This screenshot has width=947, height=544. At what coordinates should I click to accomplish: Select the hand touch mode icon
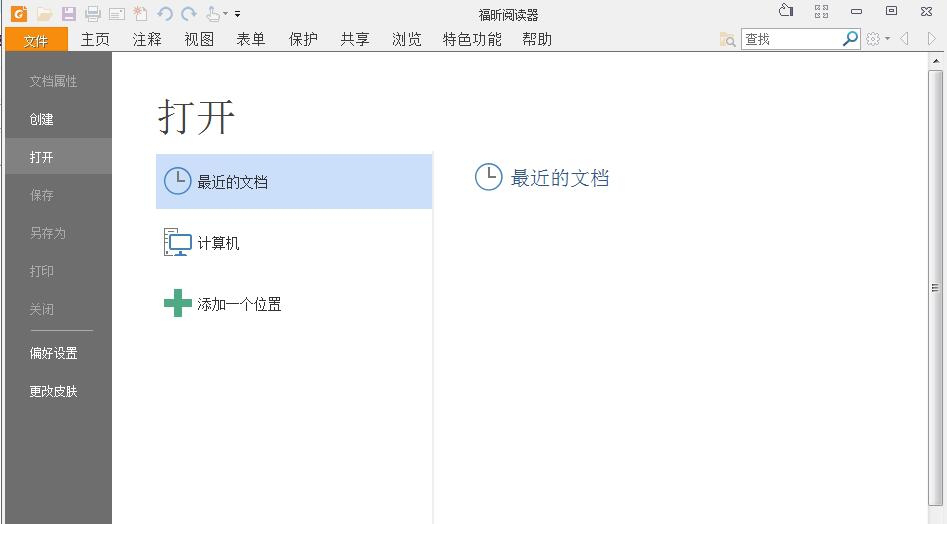coord(213,13)
